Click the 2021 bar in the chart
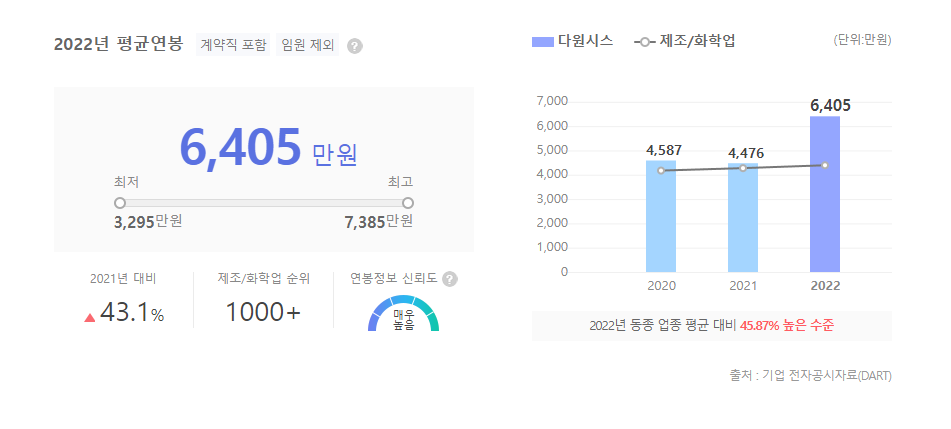951x429 pixels. [x=743, y=217]
